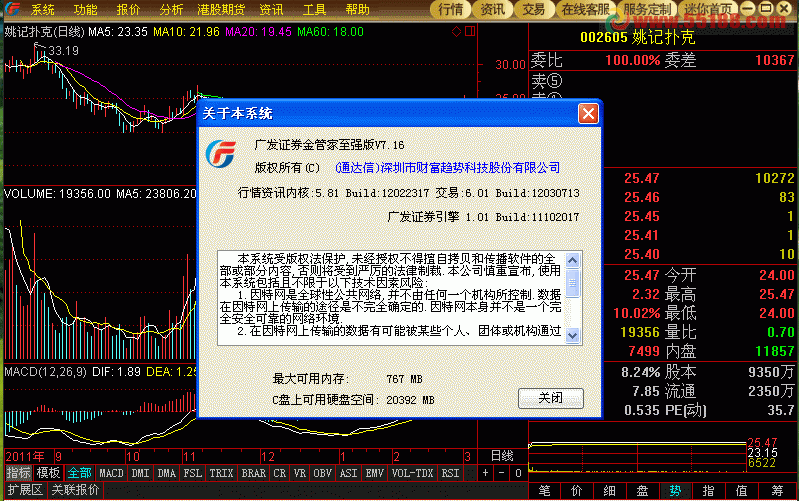
Task: Select the 价 panel tab
Action: click(576, 491)
